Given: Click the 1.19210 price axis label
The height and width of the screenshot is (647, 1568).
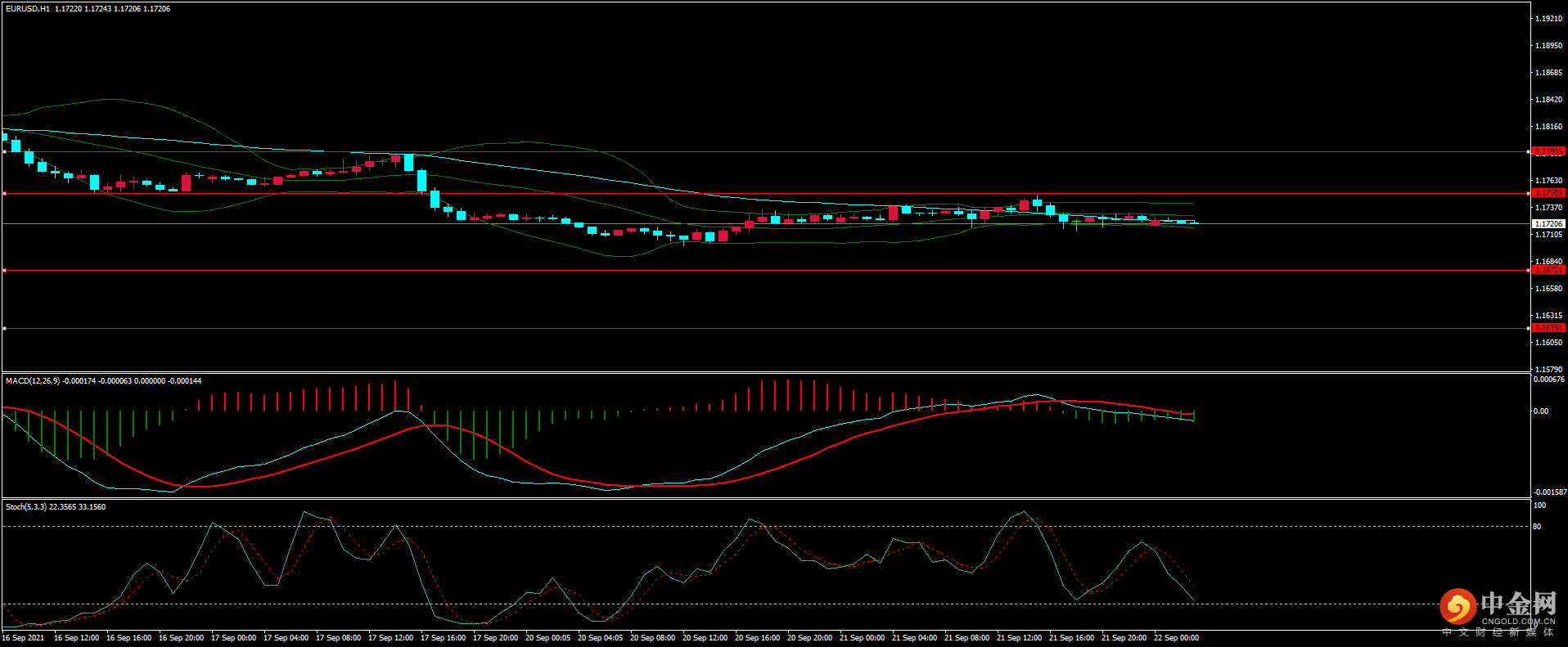Looking at the screenshot, I should (1548, 18).
